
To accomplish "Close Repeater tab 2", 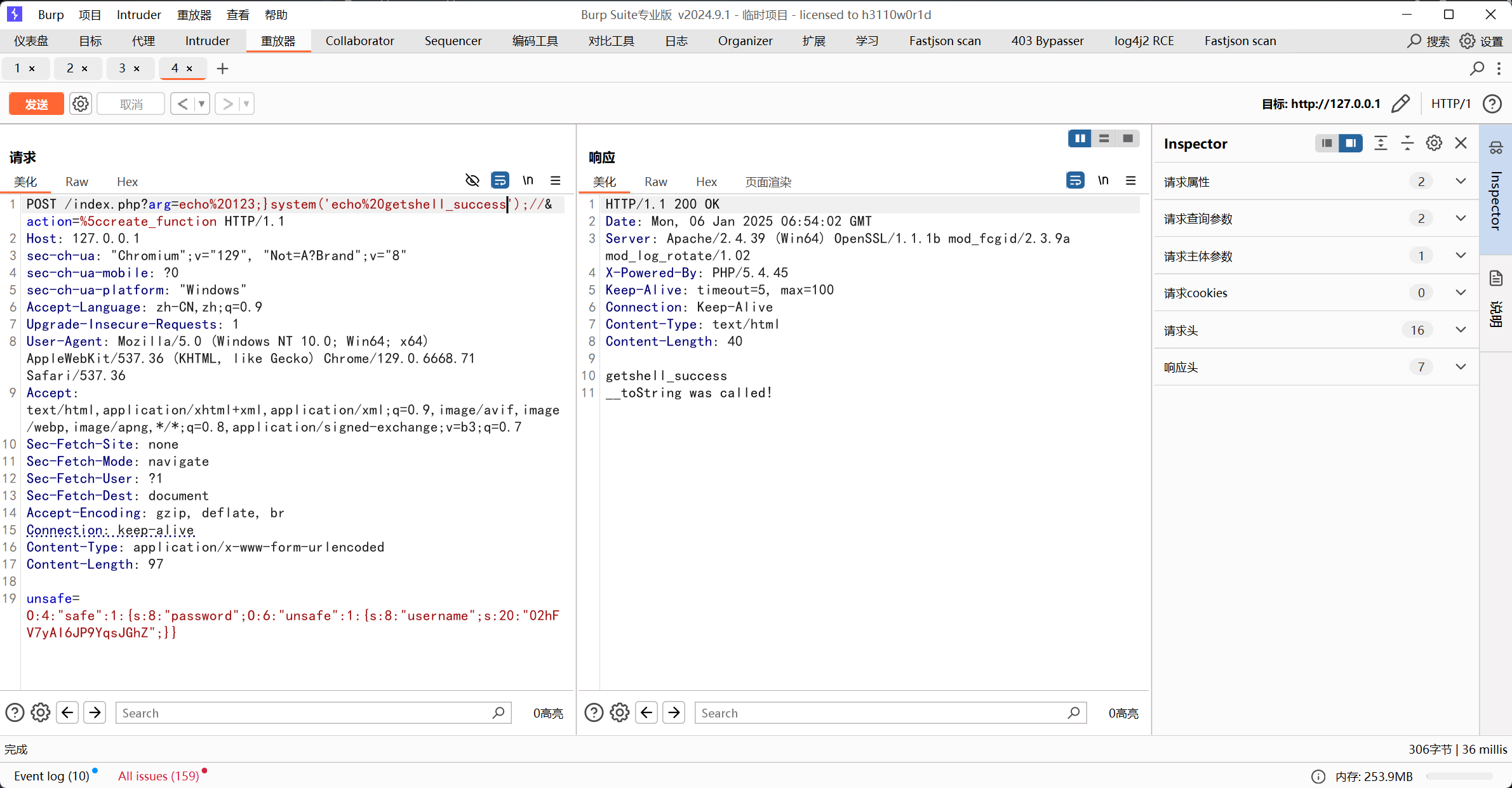I will (84, 69).
